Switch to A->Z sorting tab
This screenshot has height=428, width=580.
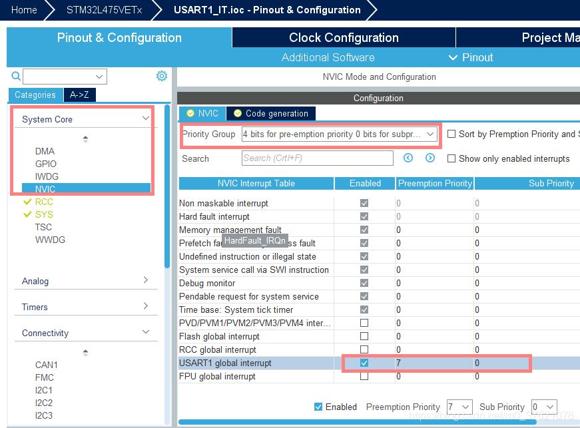(80, 95)
